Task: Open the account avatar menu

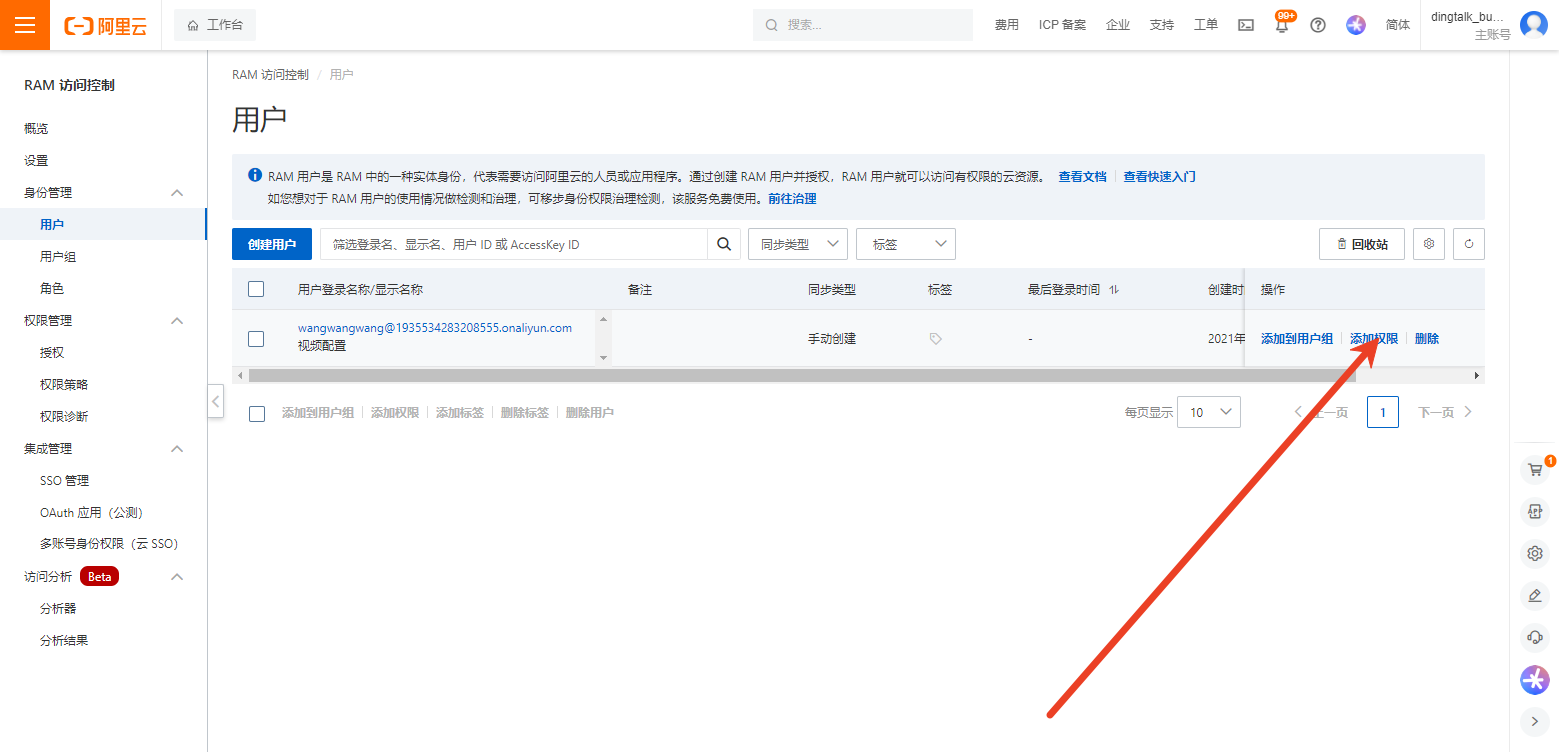Action: coord(1533,25)
